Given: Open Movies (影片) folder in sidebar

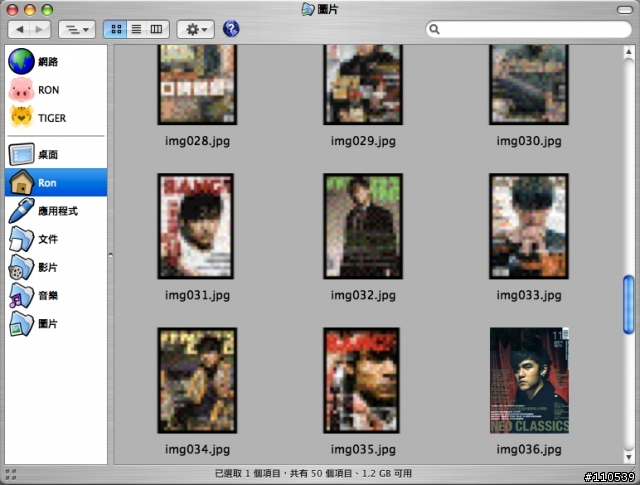Looking at the screenshot, I should [56, 267].
